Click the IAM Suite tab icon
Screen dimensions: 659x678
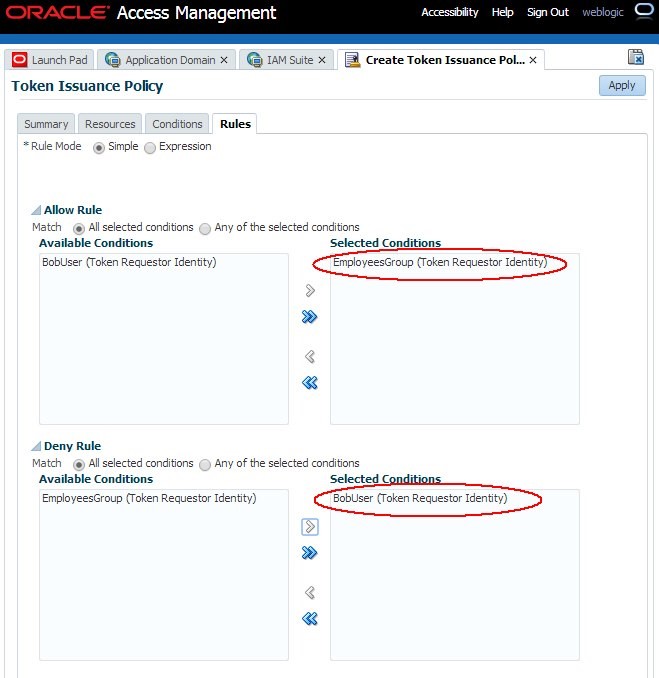pos(254,60)
